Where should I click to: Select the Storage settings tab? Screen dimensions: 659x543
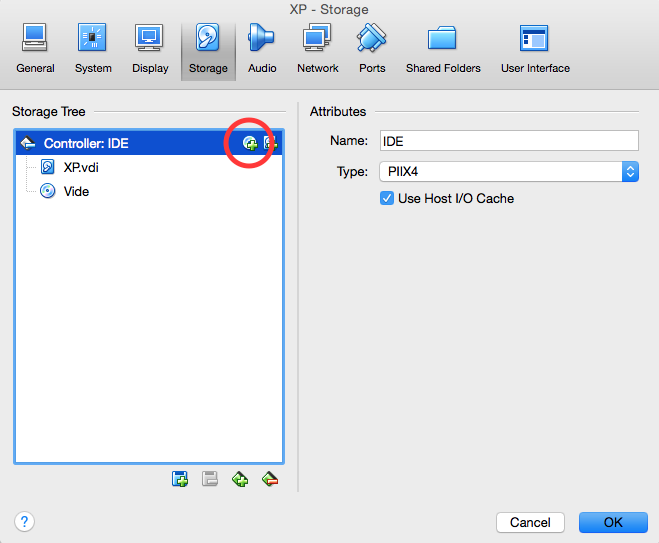coord(208,50)
